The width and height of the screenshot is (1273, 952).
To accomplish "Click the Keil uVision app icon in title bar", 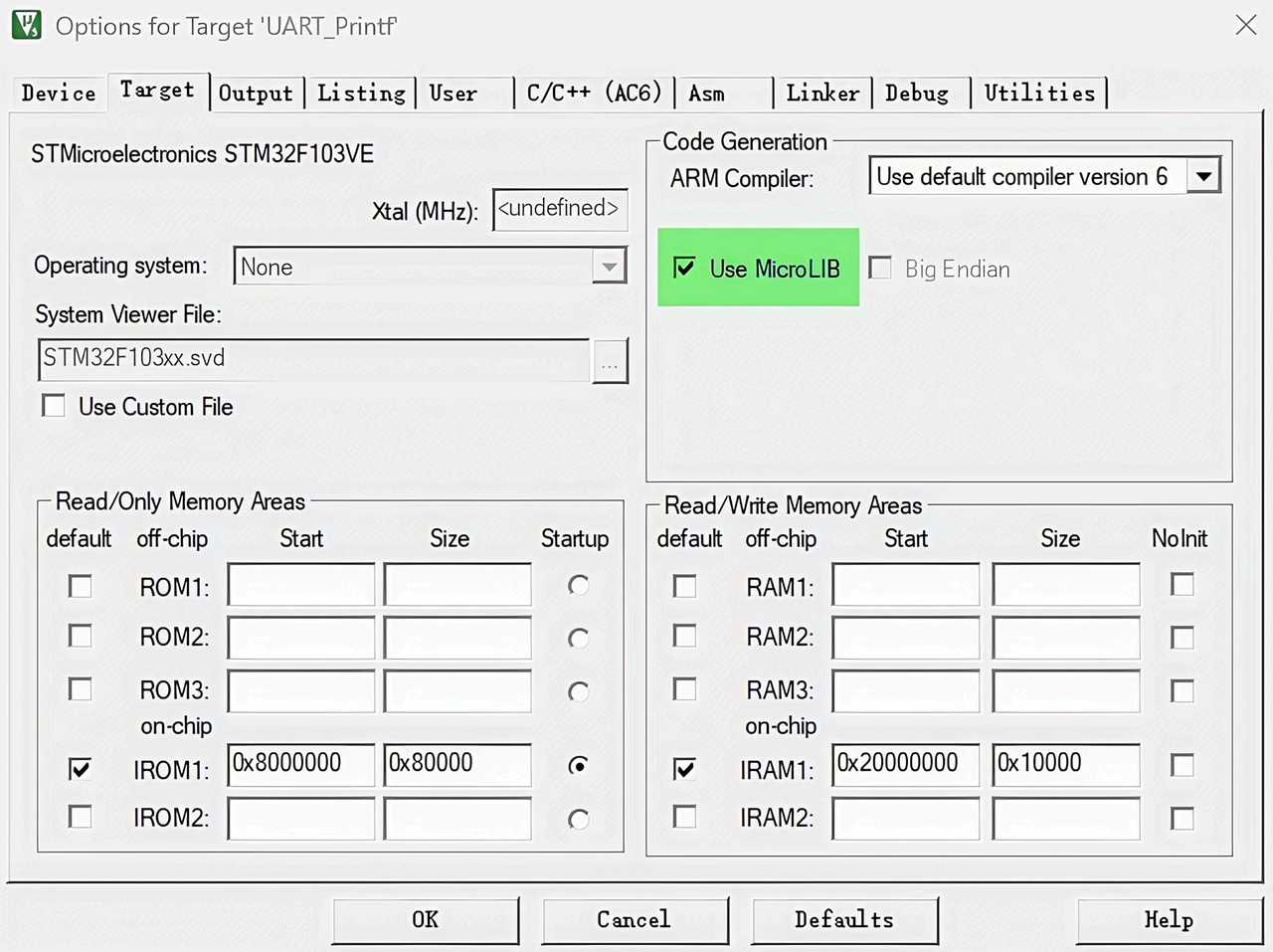I will [27, 25].
